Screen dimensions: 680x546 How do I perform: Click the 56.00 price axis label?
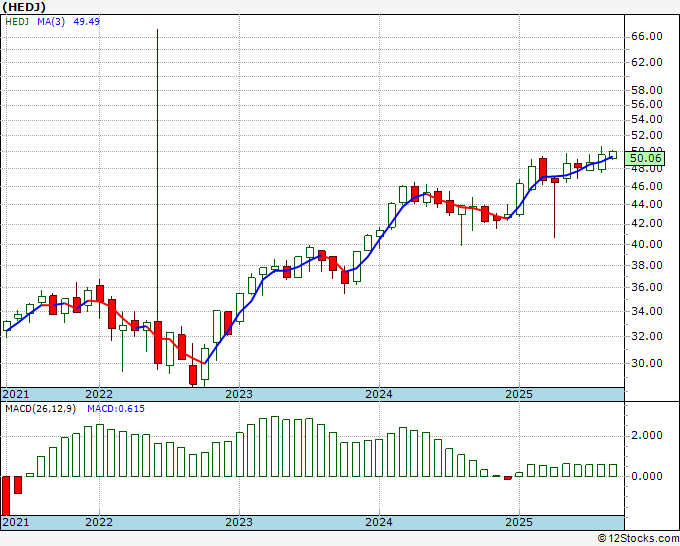[x=647, y=104]
